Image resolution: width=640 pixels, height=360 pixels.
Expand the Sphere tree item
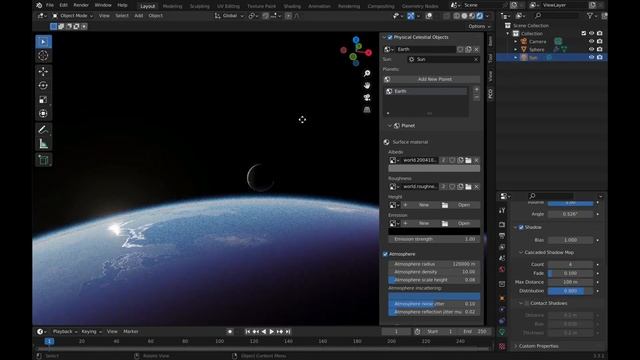tap(516, 50)
